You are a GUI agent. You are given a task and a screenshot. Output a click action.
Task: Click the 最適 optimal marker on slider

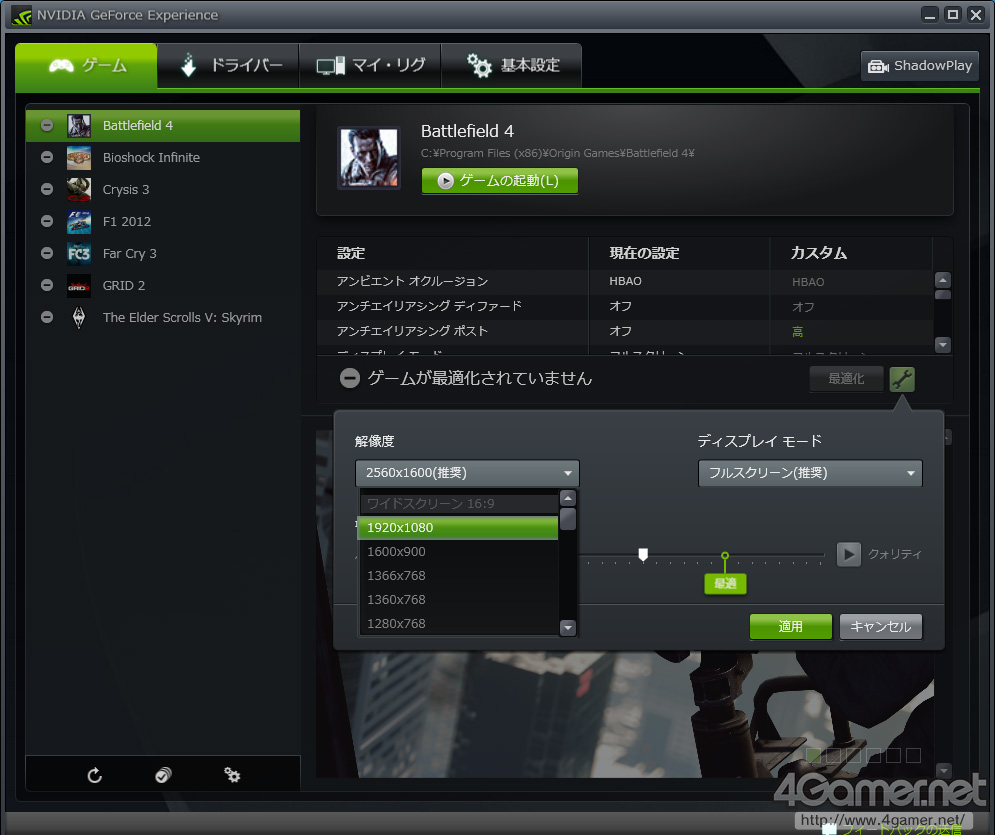(725, 583)
